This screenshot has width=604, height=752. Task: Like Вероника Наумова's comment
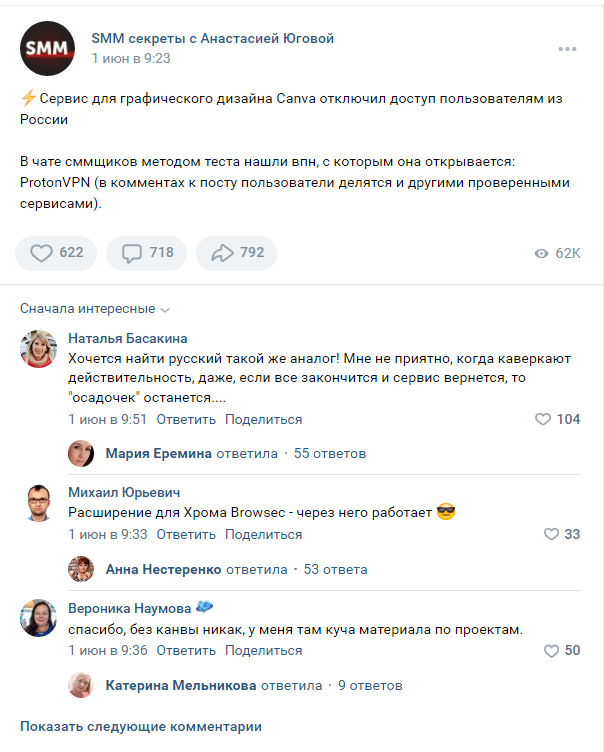click(x=562, y=651)
